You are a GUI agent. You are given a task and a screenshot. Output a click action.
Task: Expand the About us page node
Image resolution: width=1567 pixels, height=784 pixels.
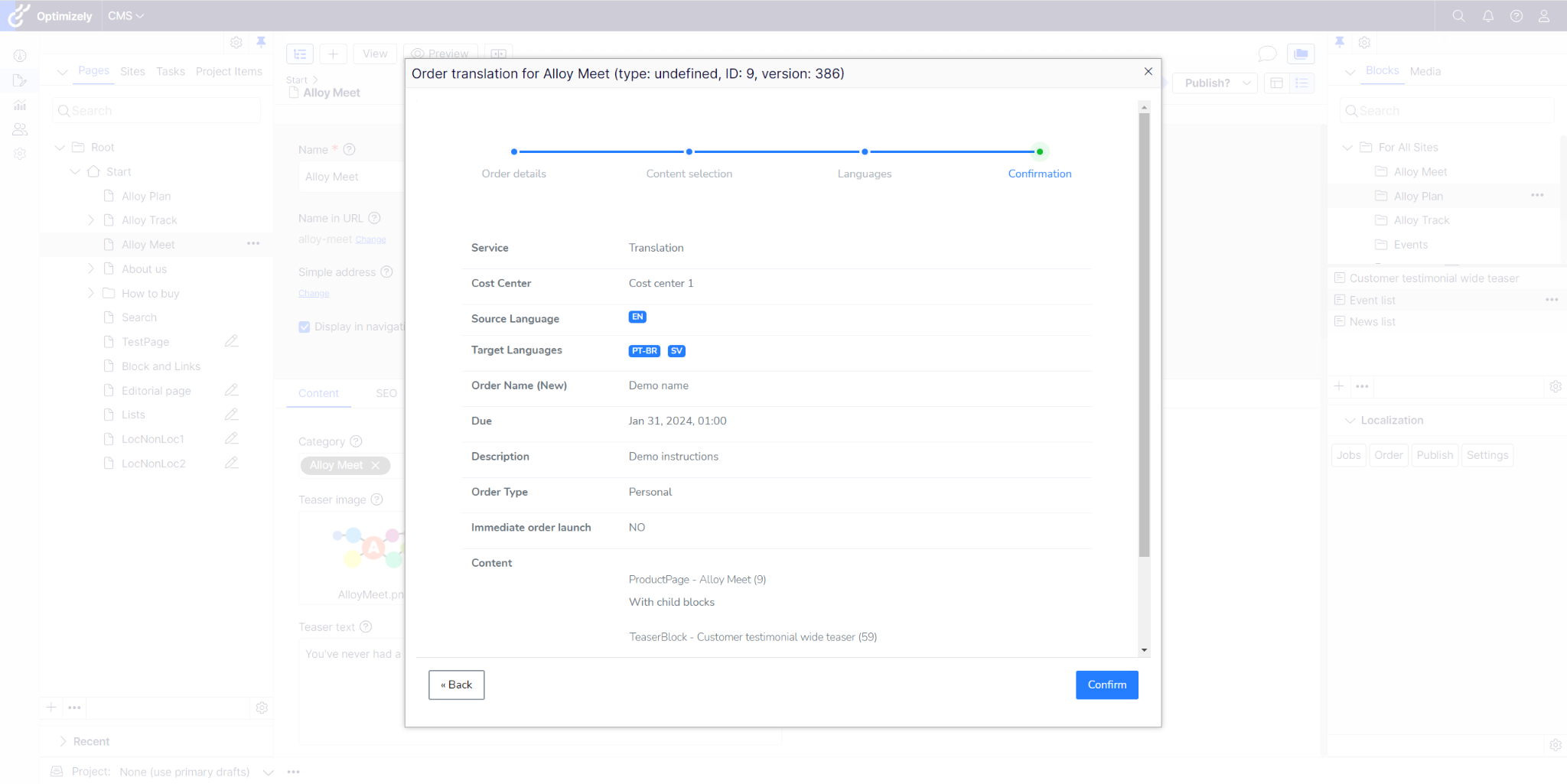click(x=90, y=268)
